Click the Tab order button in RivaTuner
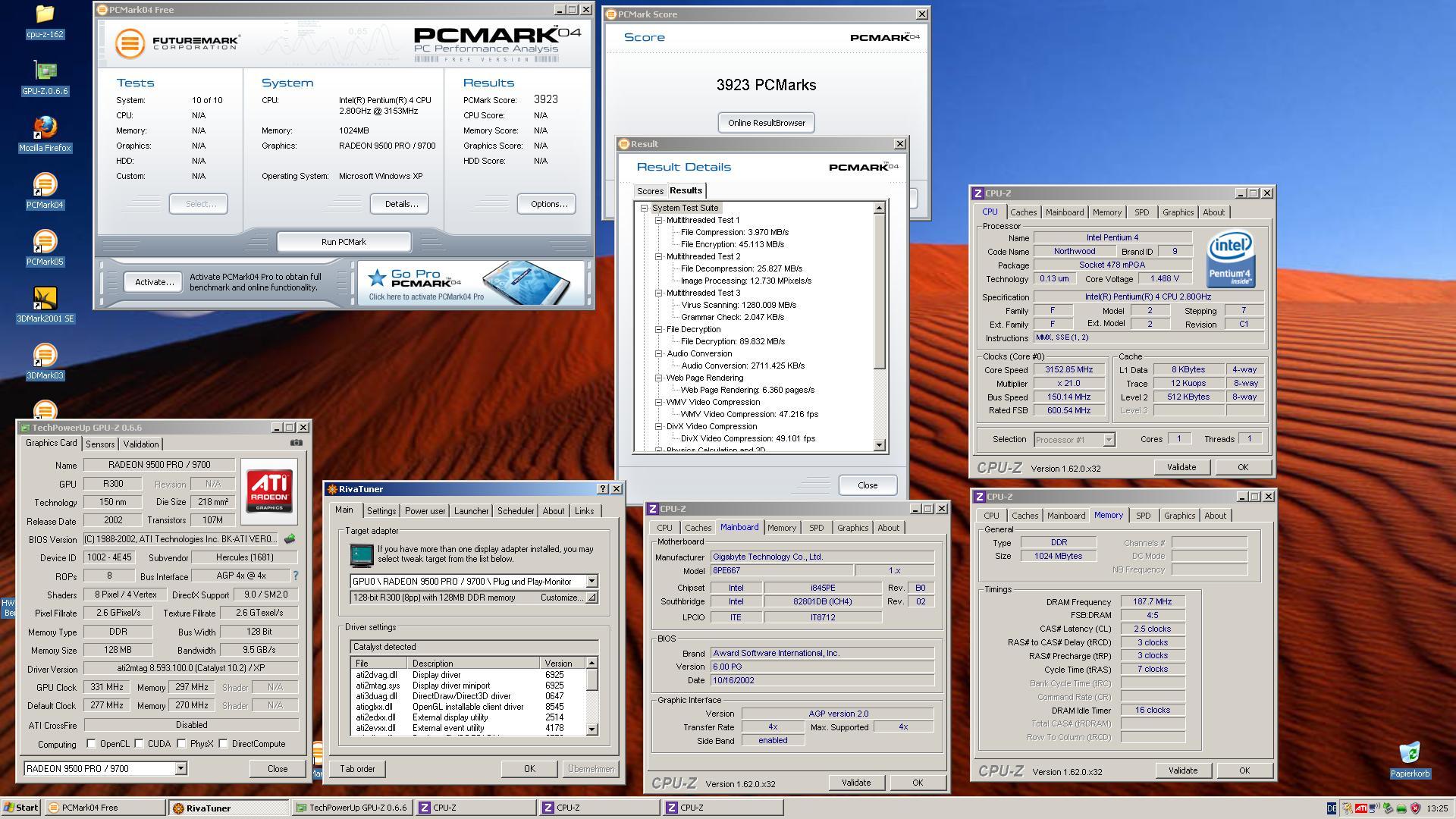 pyautogui.click(x=357, y=769)
